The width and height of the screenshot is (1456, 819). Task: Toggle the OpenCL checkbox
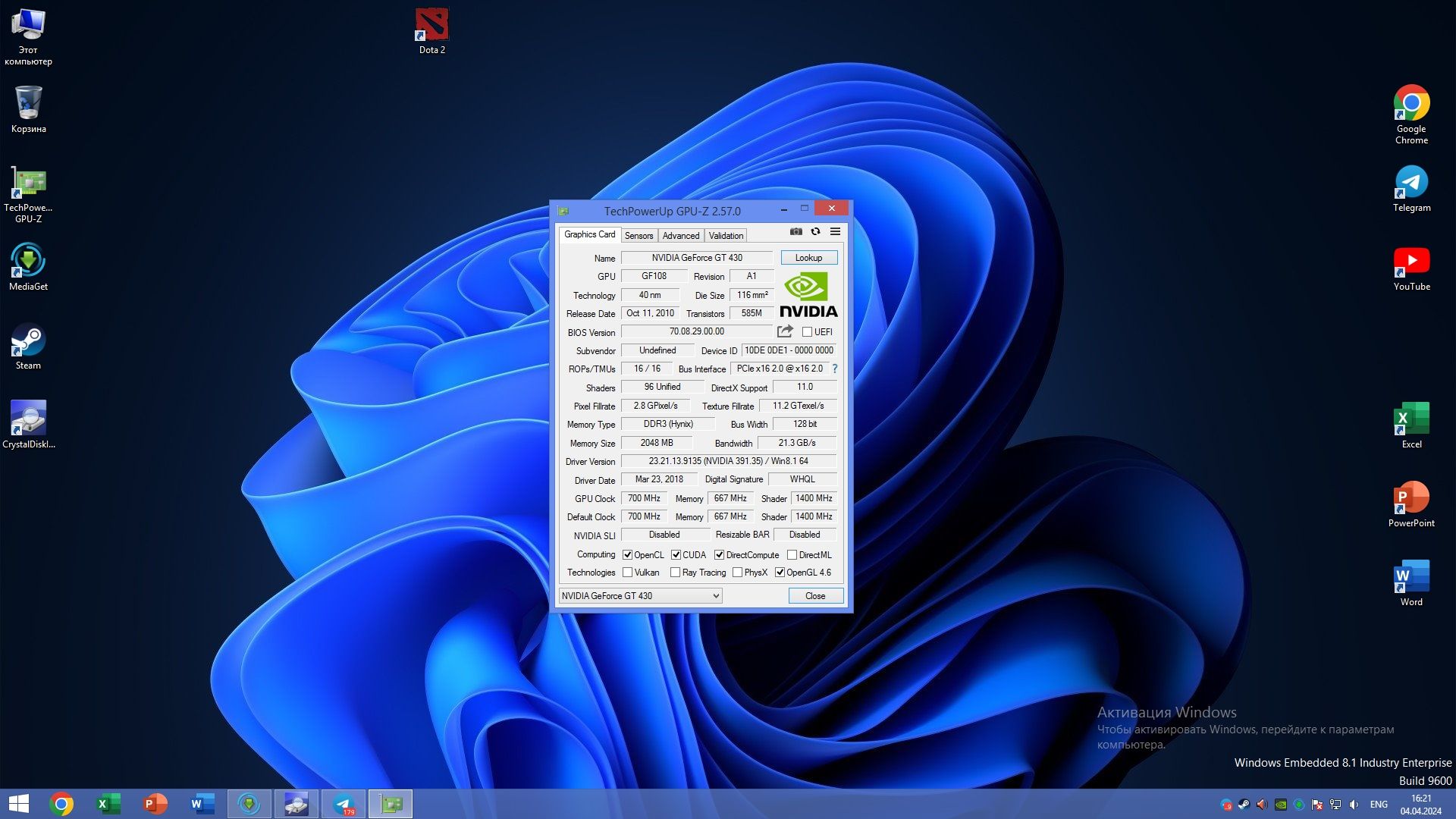[x=627, y=554]
